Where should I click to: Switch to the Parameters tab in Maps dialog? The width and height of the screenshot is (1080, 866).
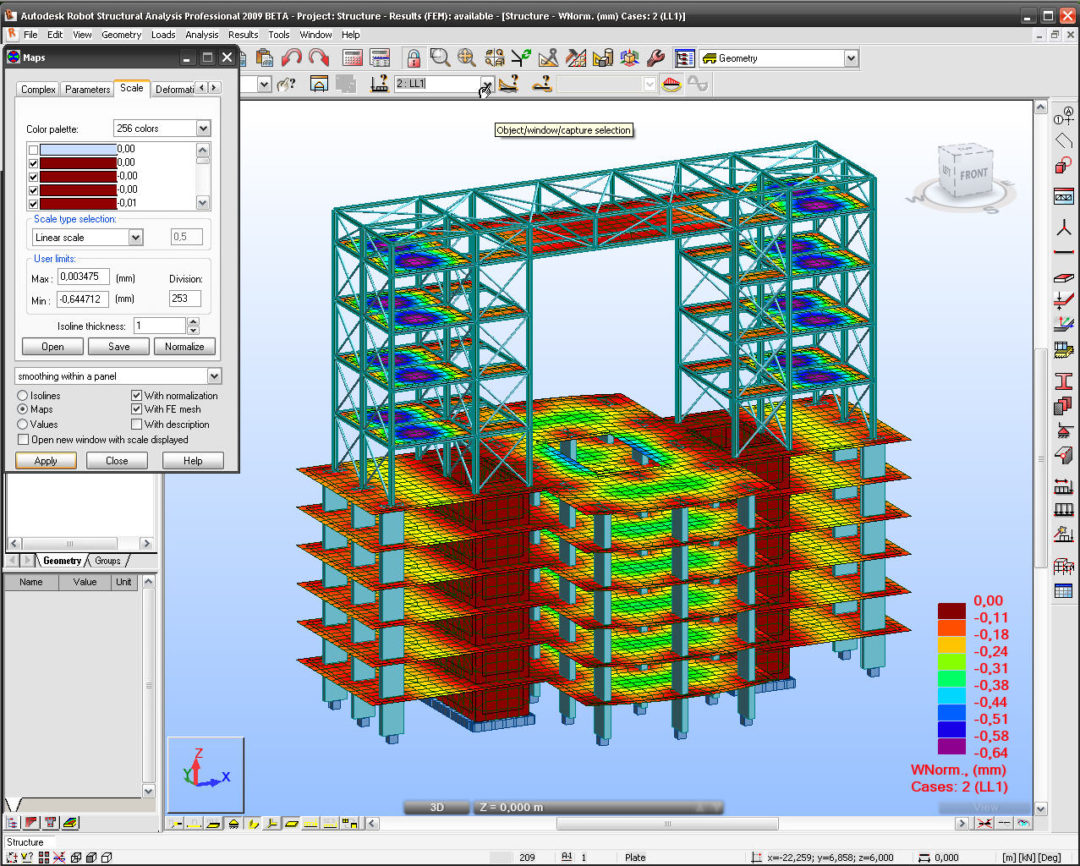click(x=87, y=89)
